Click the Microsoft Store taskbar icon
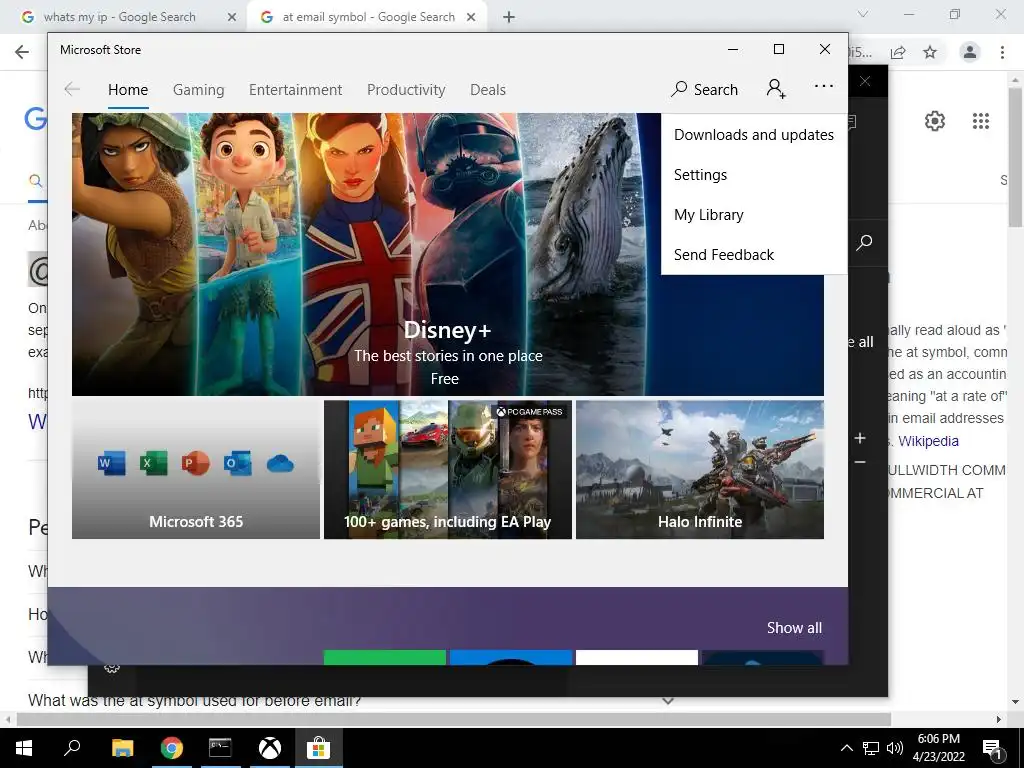The width and height of the screenshot is (1024, 768). coord(319,748)
